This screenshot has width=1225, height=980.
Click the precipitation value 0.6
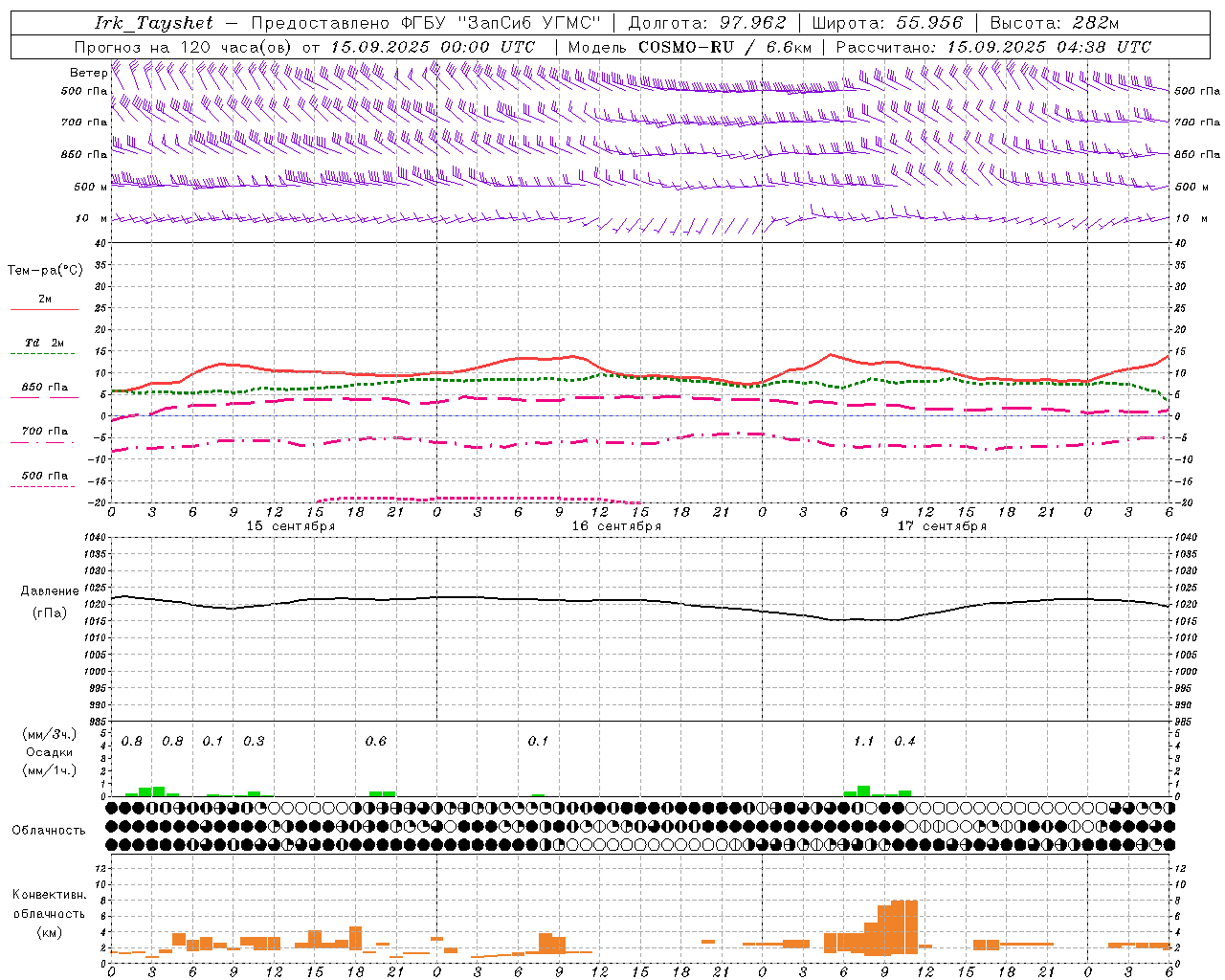point(376,742)
